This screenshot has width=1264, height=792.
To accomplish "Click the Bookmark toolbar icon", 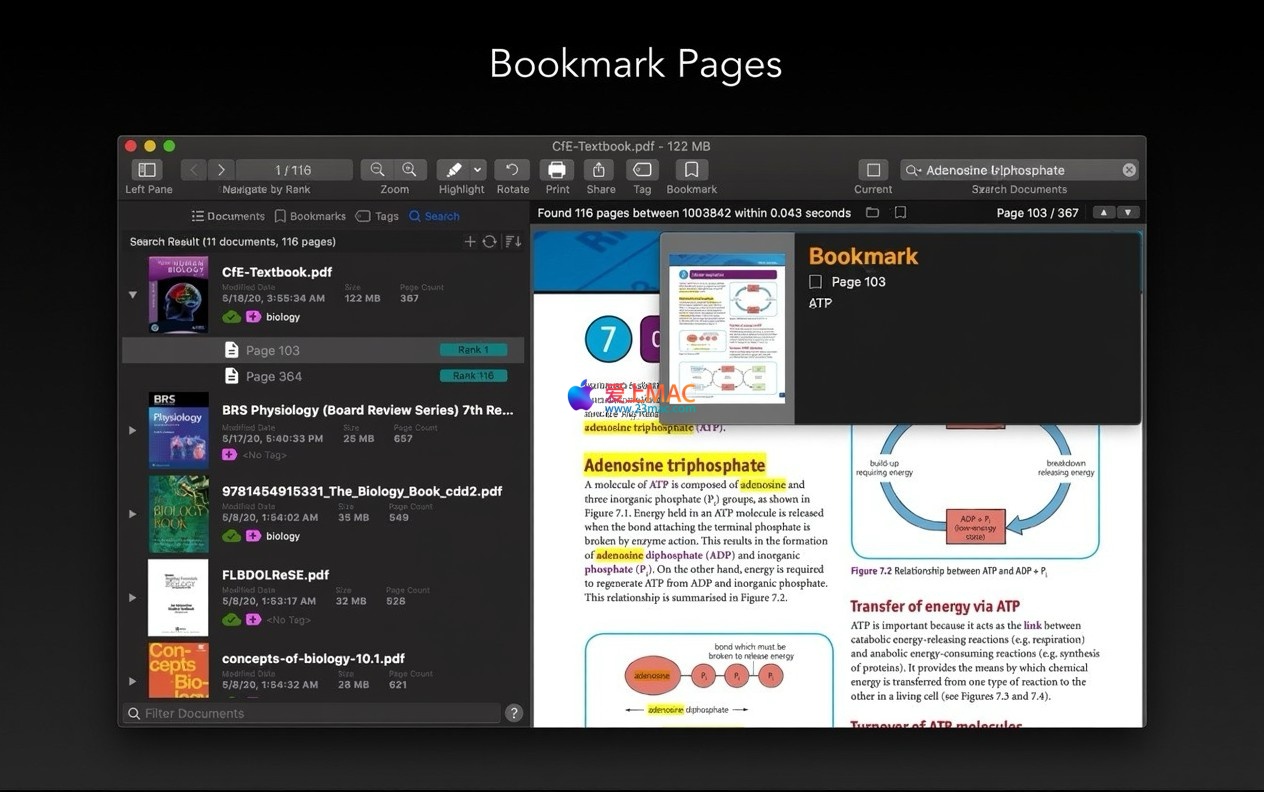I will click(x=691, y=170).
